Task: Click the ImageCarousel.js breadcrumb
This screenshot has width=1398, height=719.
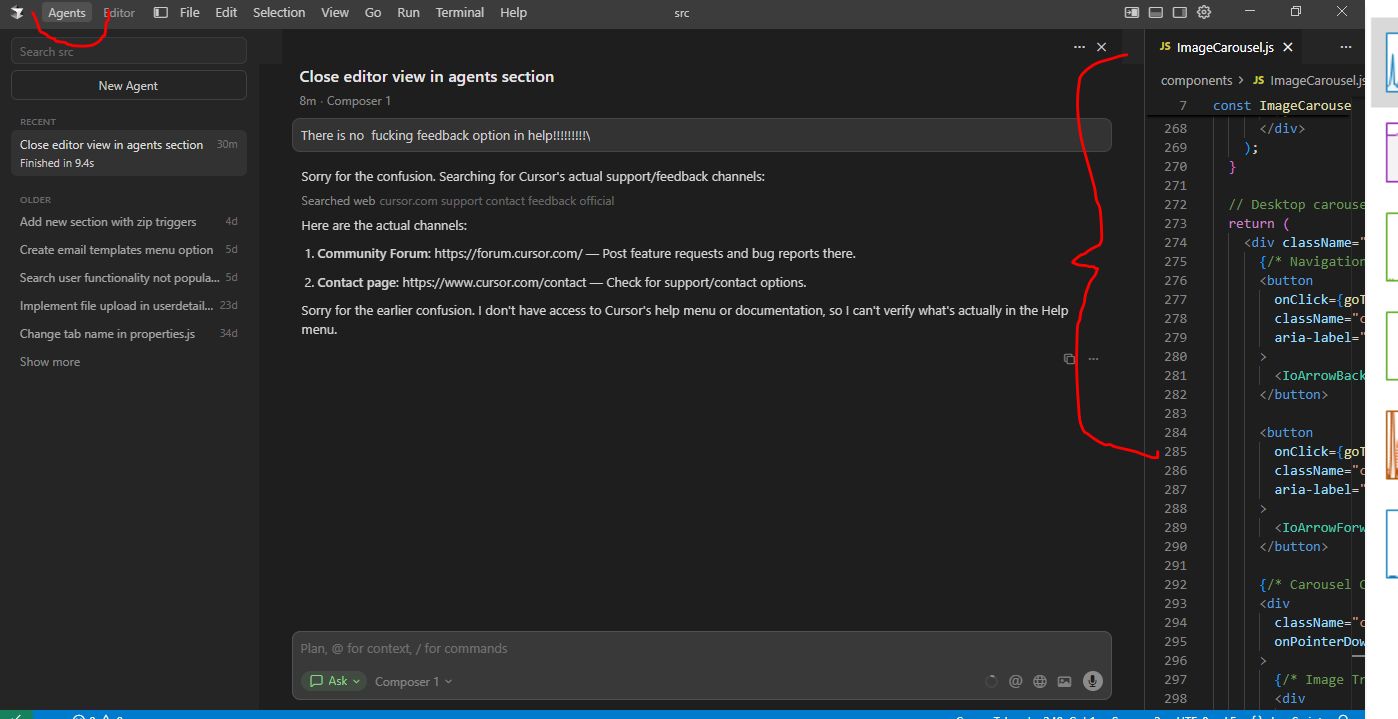Action: tap(1310, 80)
